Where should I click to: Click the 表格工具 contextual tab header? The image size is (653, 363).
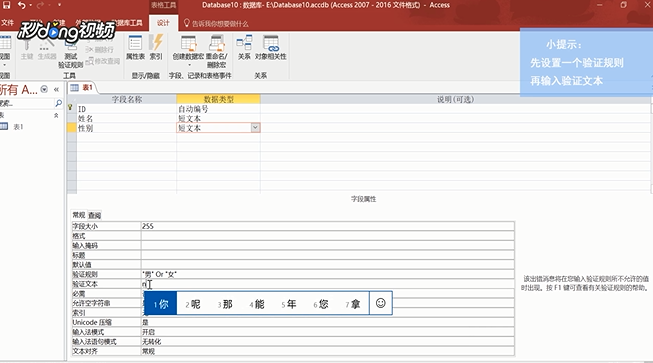[163, 5]
